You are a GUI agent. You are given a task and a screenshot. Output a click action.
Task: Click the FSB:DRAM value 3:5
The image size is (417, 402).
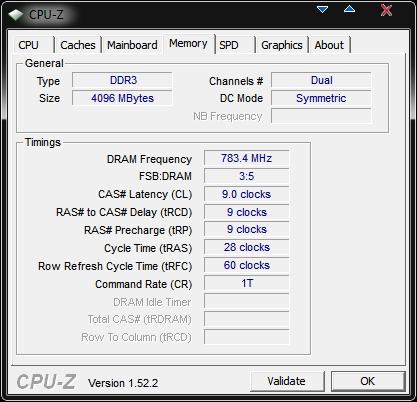[247, 176]
